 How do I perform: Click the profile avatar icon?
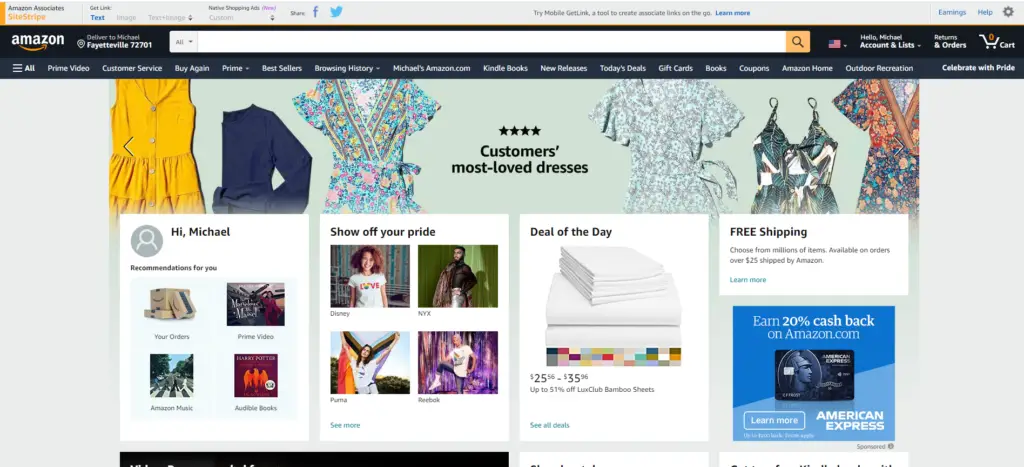point(147,241)
